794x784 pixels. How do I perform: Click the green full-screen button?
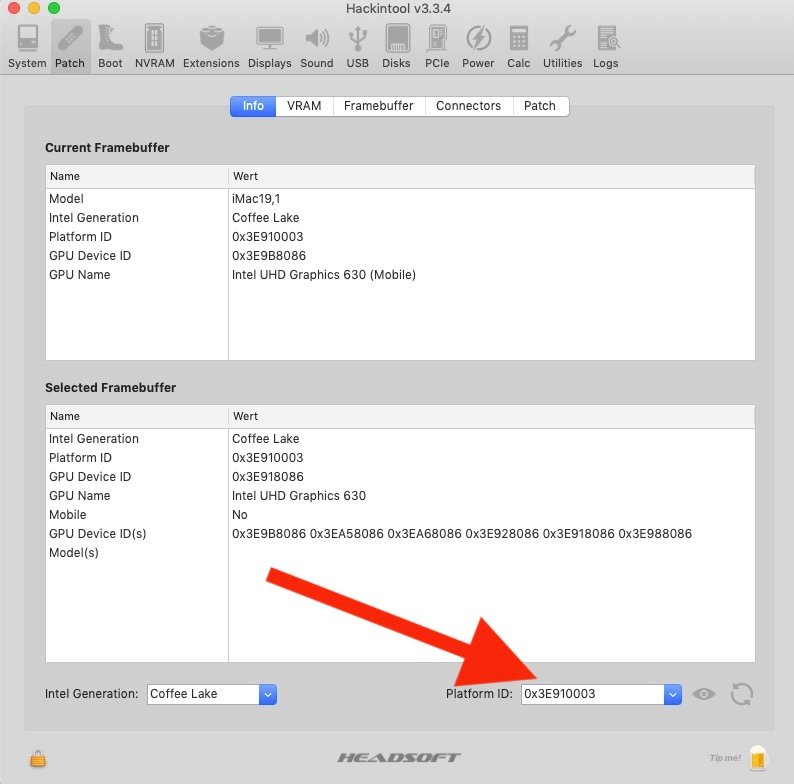point(54,8)
